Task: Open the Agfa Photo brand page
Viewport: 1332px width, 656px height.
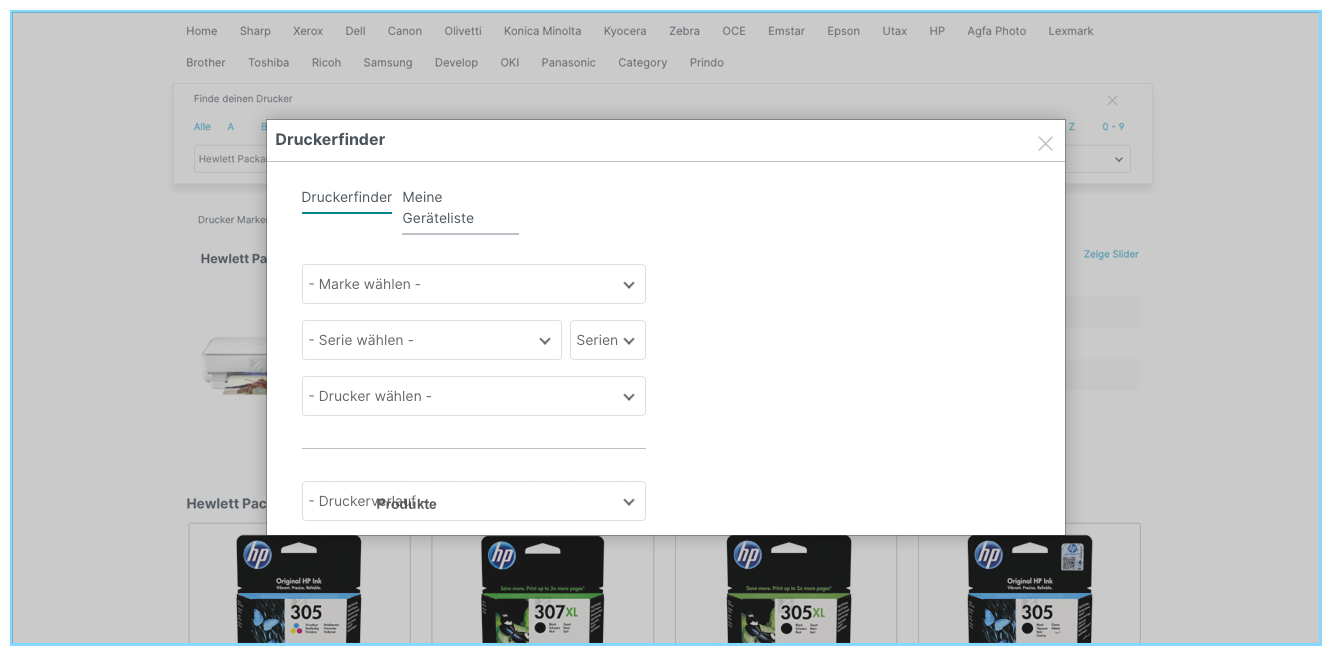Action: click(x=997, y=31)
